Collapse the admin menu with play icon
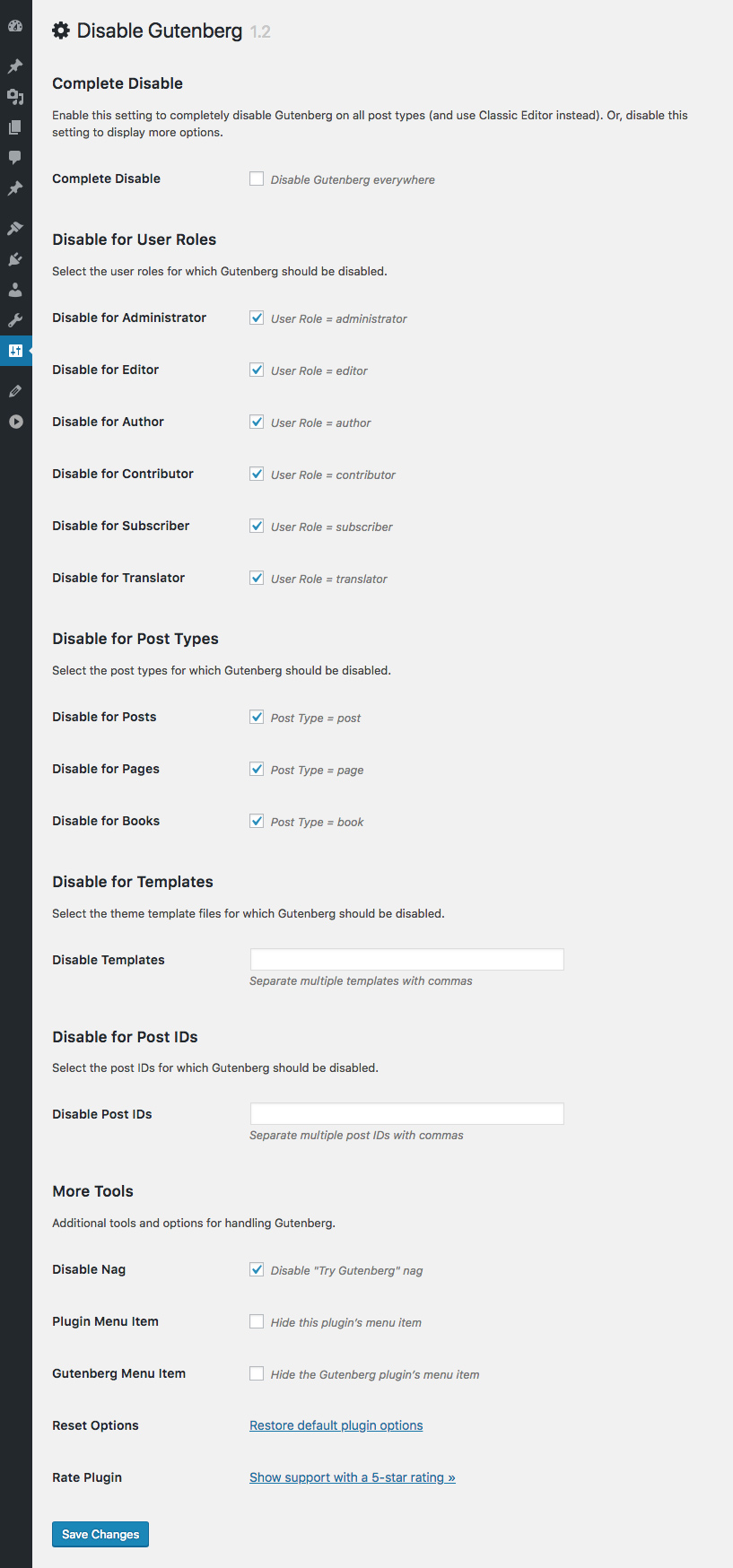Screen dimensions: 733x1568 click(x=15, y=422)
